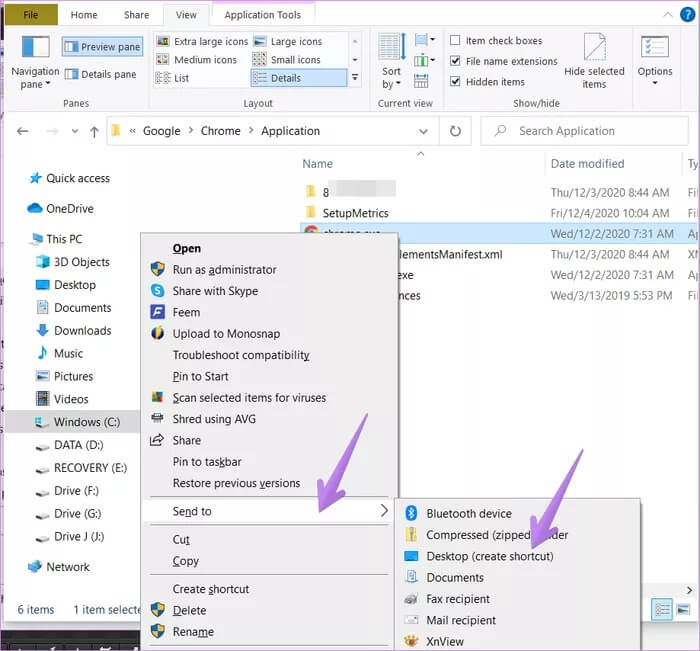
Task: Go back with the back arrow
Action: 22,131
